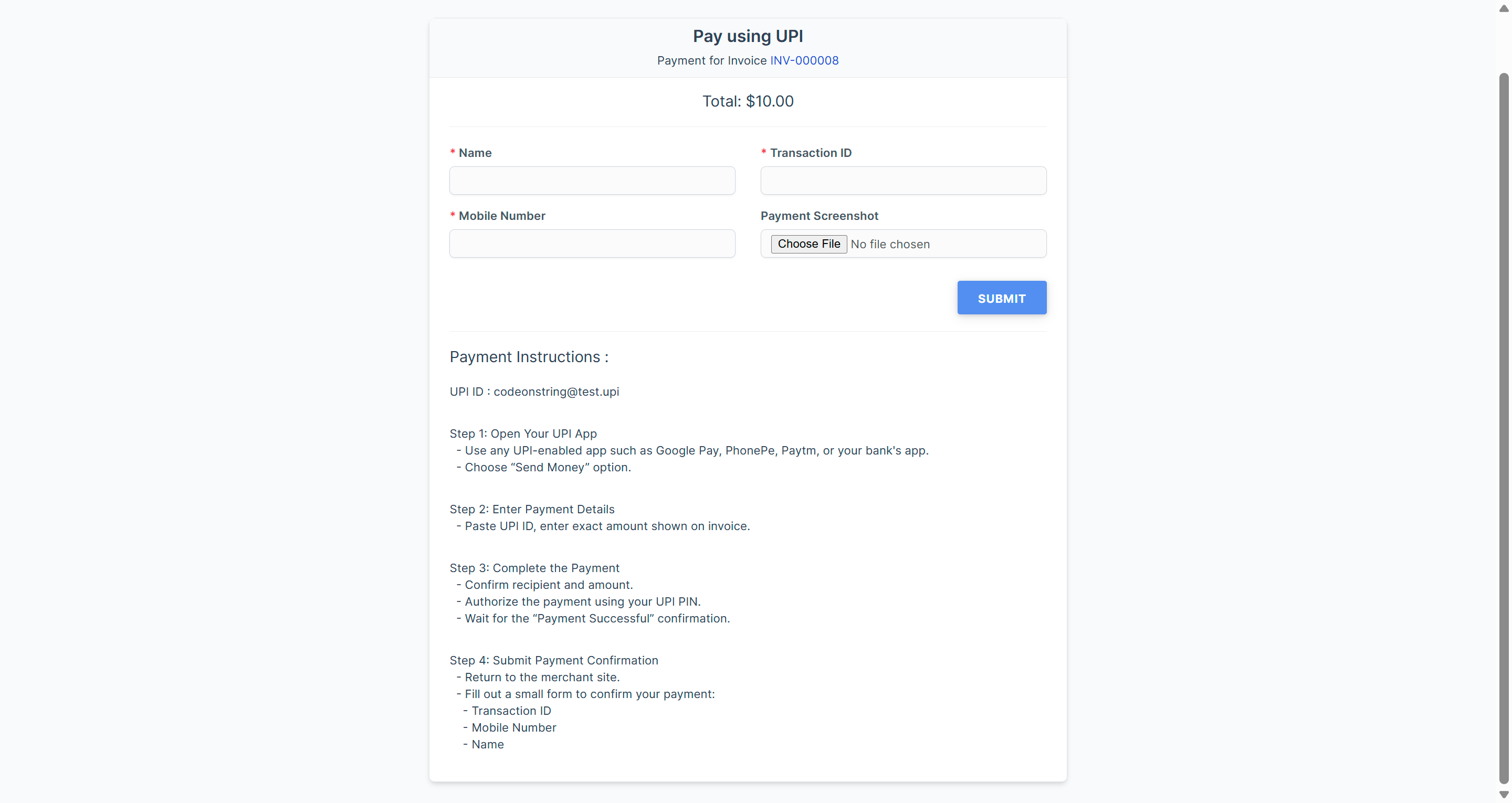Click the 'Step 1: Open Your UPI App' line
This screenshot has width=1512, height=803.
(523, 434)
